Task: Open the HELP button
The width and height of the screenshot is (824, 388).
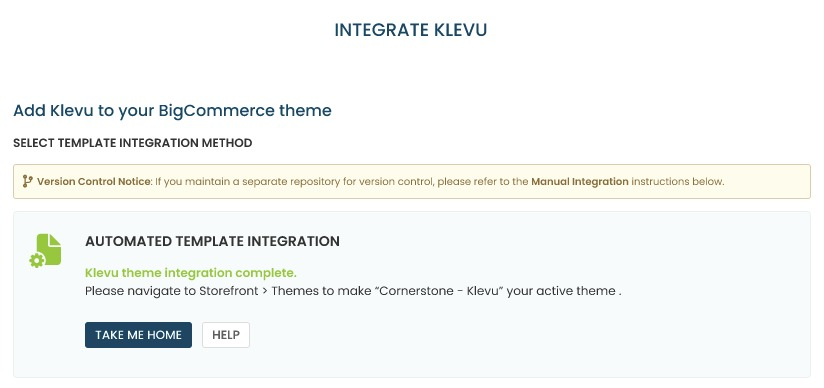Action: (226, 335)
